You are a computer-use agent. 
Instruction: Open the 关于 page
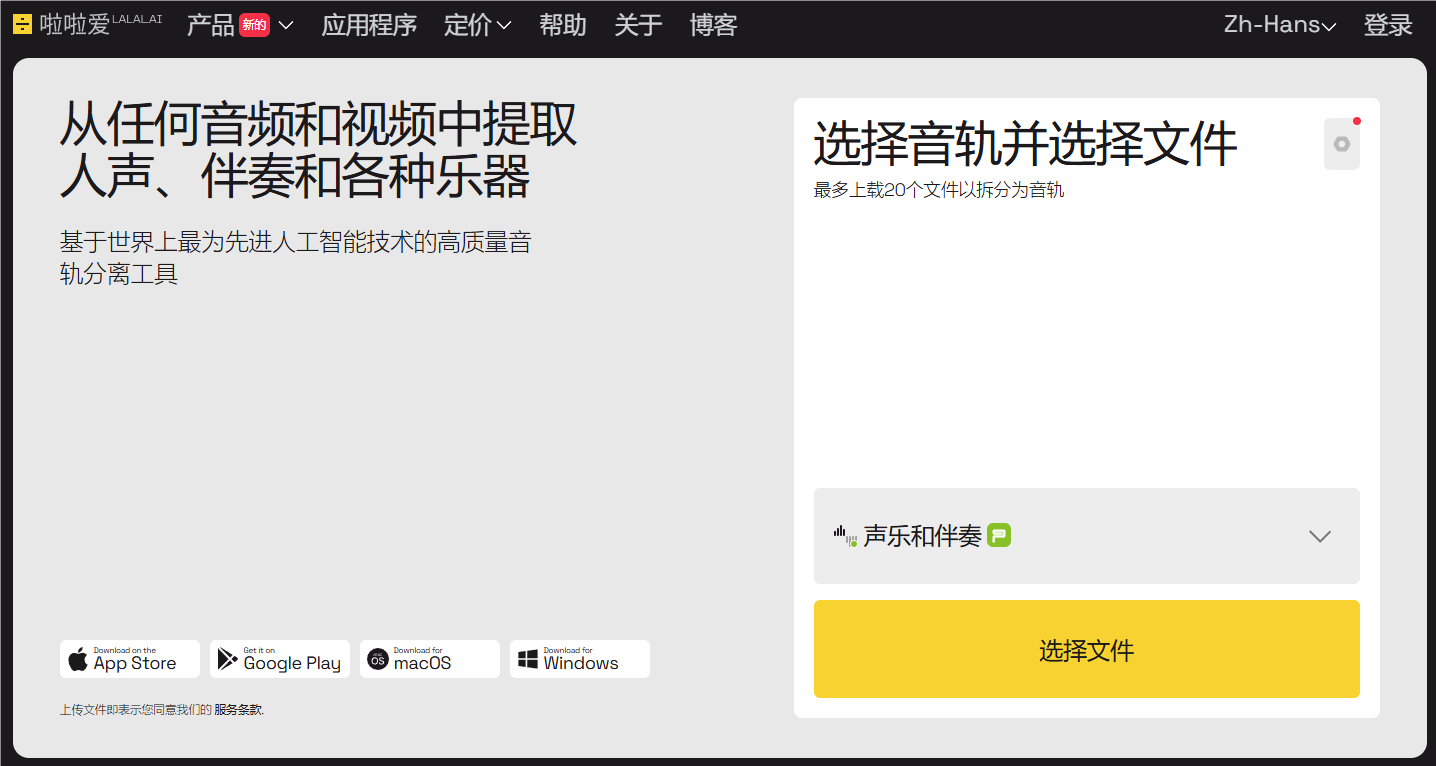point(638,25)
